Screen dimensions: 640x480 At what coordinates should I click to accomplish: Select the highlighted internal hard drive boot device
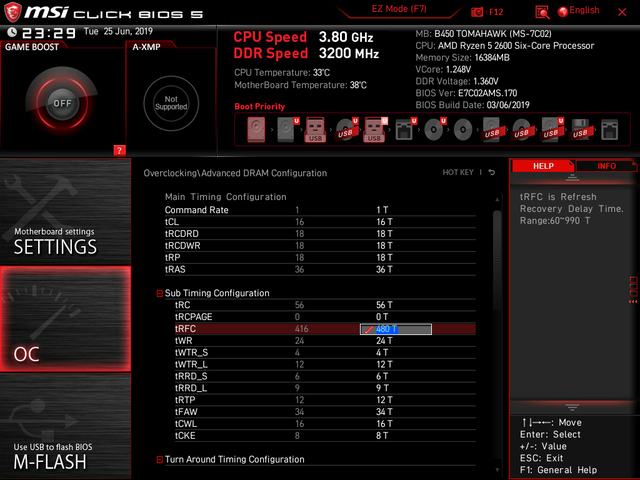coord(256,130)
